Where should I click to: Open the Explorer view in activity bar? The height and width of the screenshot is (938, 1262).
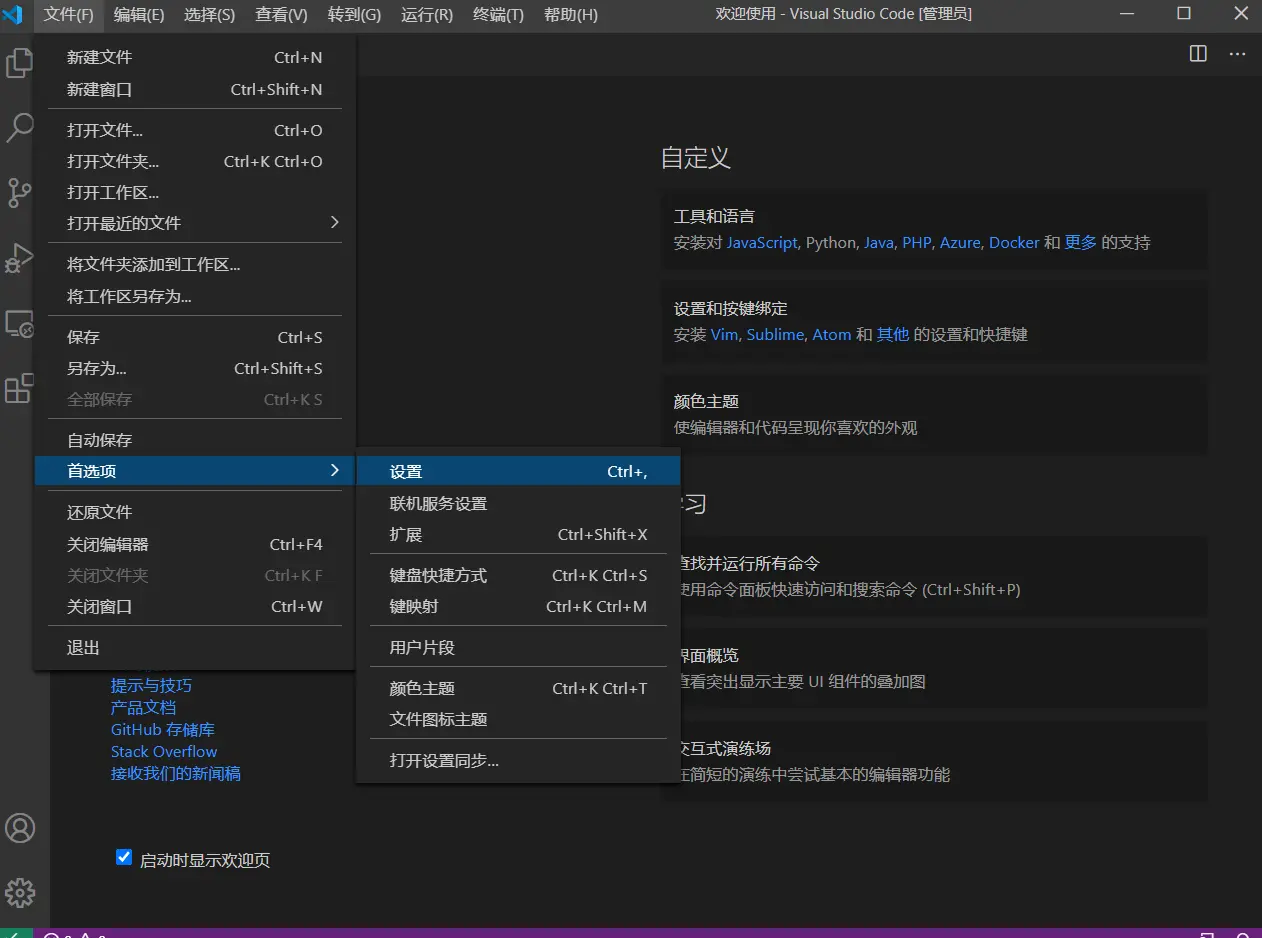[x=19, y=63]
